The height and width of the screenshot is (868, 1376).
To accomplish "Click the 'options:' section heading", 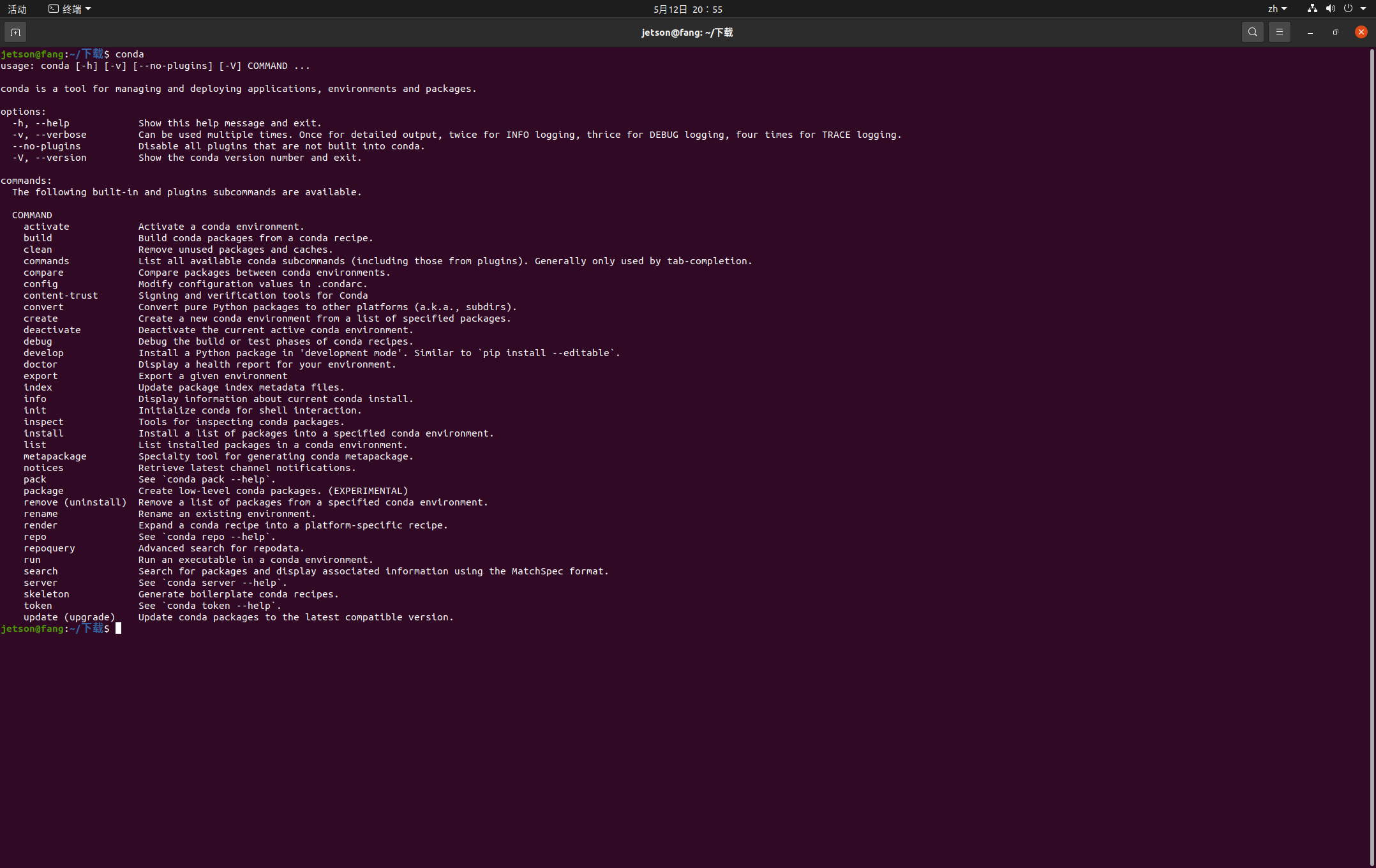I will click(x=23, y=112).
